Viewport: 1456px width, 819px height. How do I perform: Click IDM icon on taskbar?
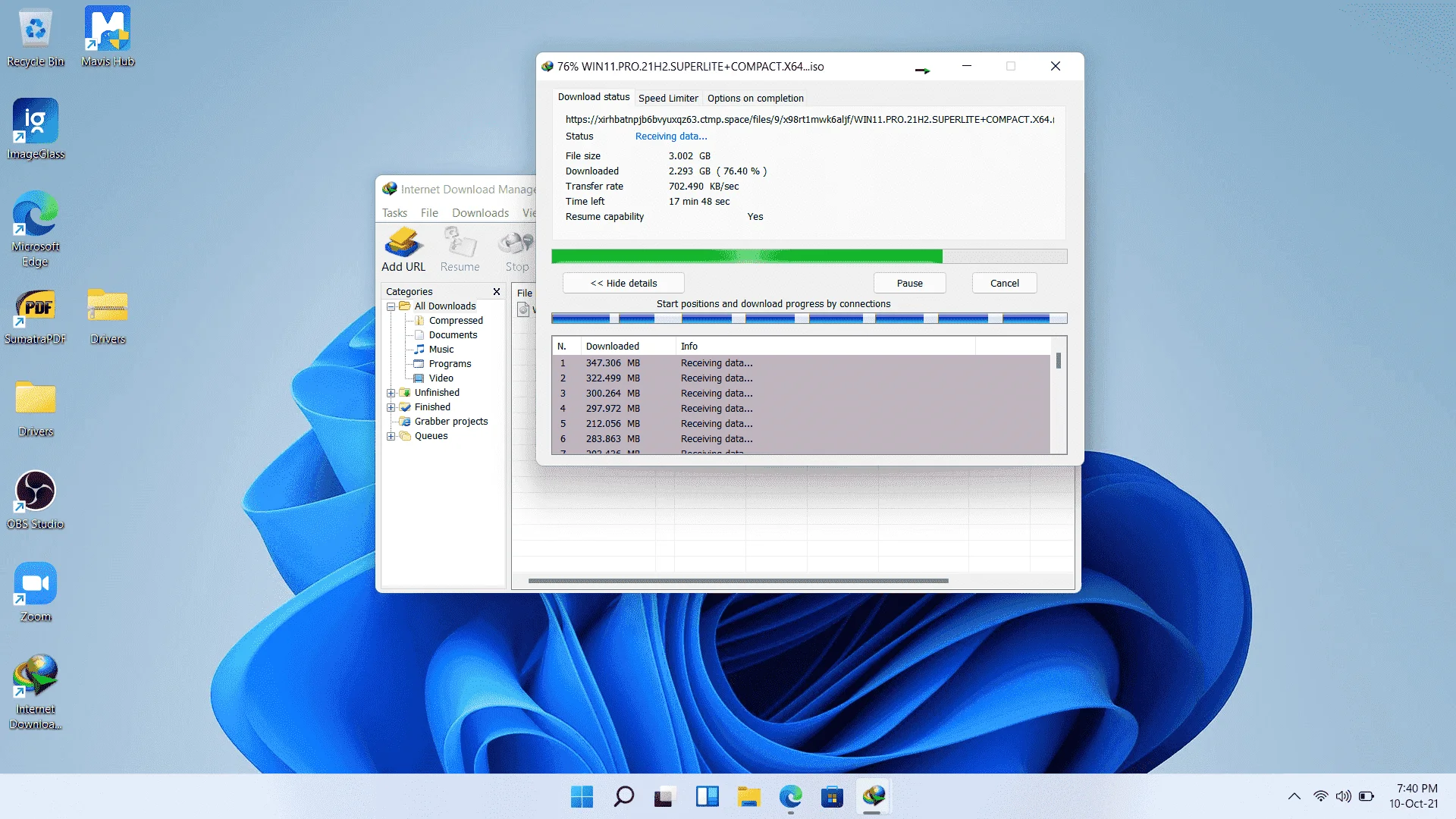(874, 796)
